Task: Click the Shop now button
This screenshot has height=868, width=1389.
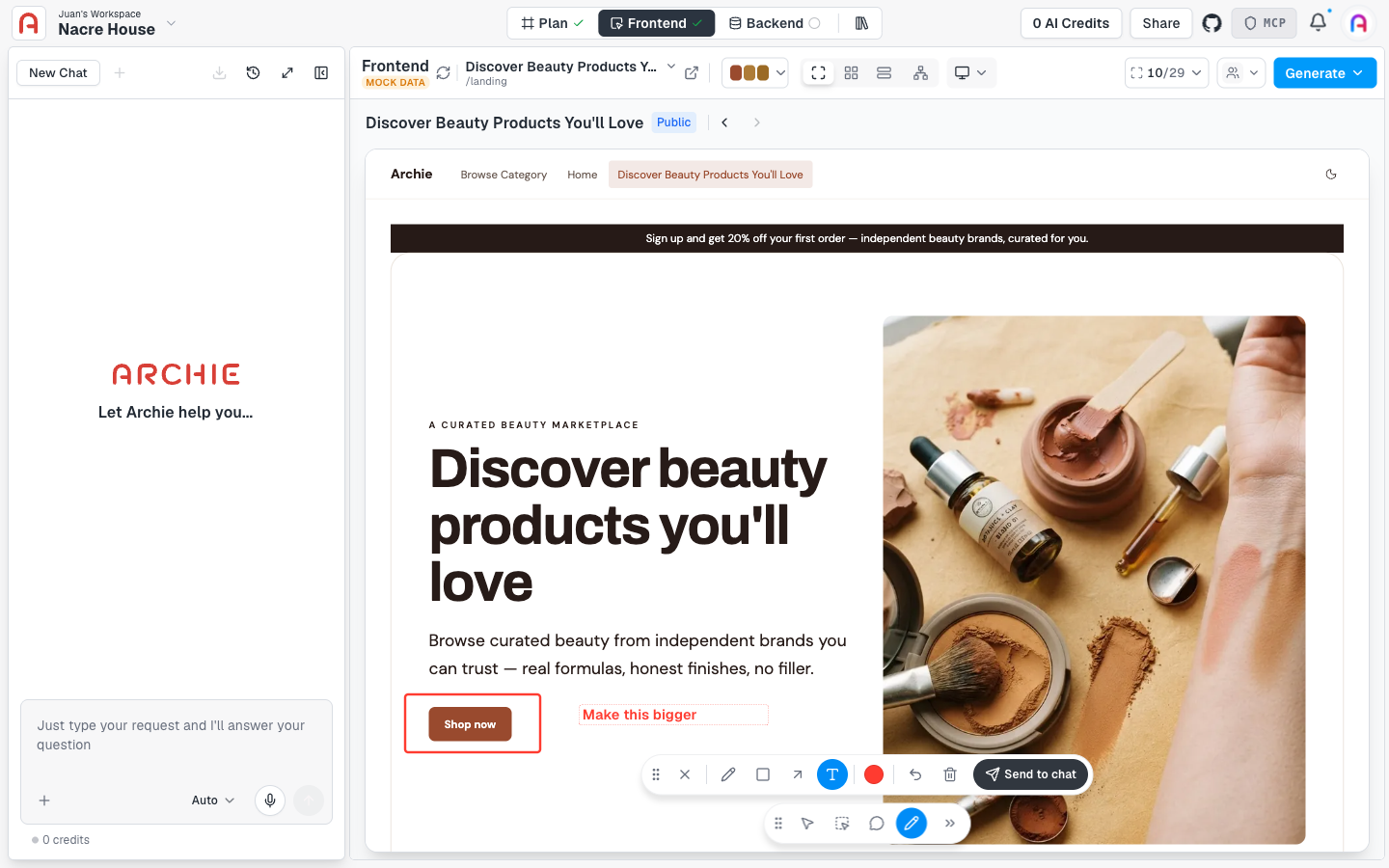Action: pos(470,724)
